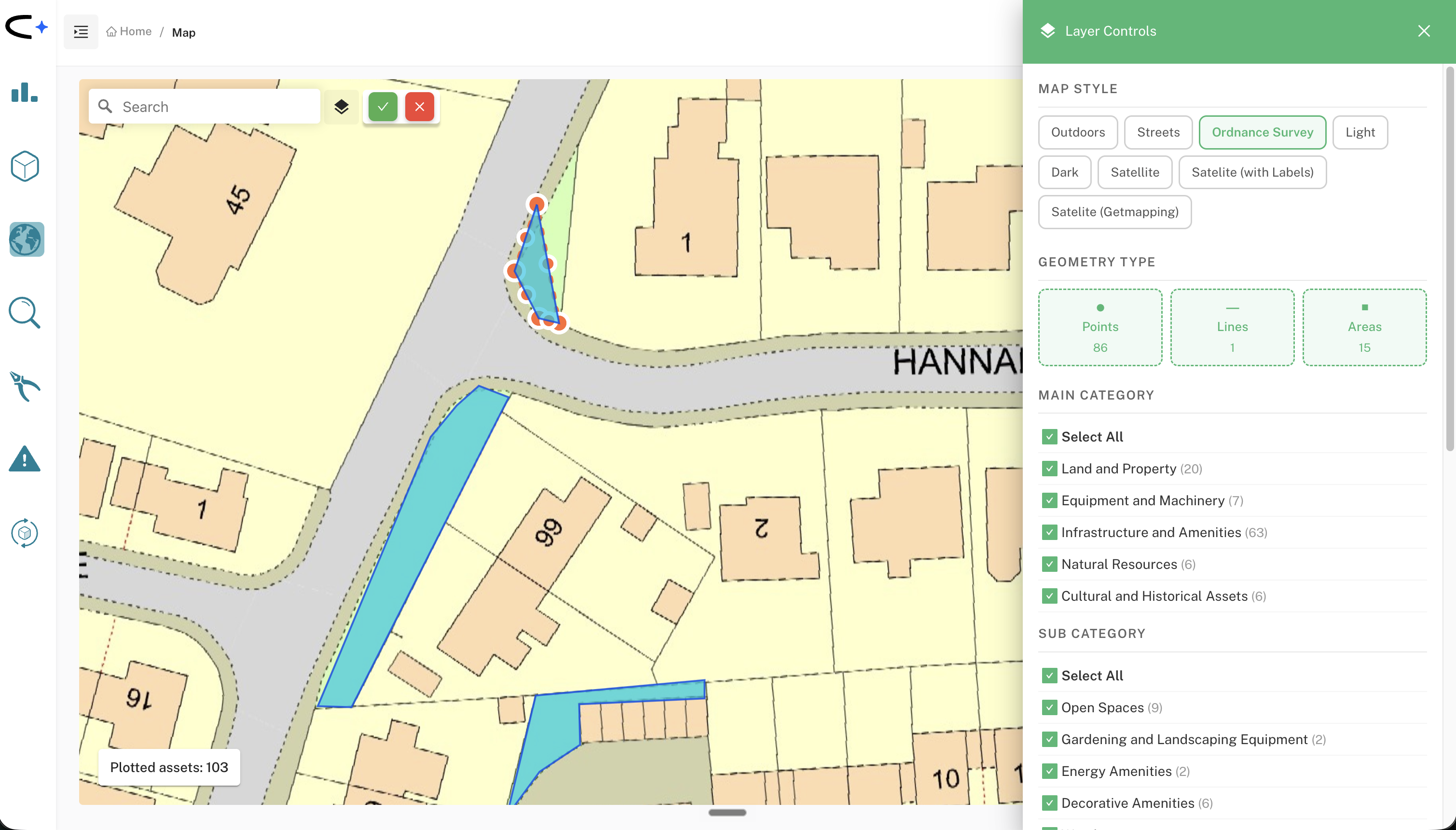Open the warning triangle alerts icon
The width and height of the screenshot is (1456, 830).
tap(25, 459)
